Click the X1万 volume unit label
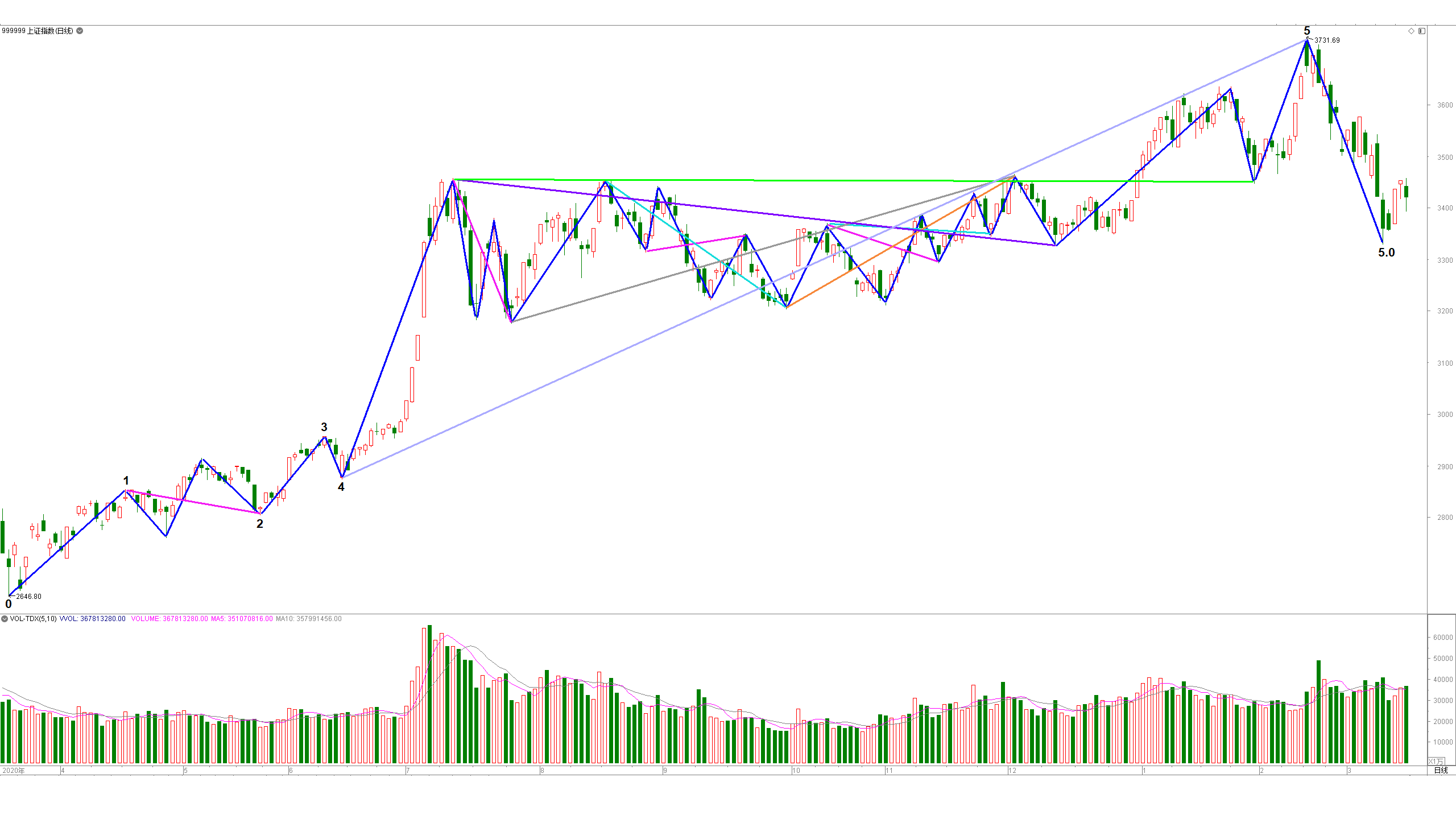Viewport: 1456px width, 819px height. click(1436, 761)
